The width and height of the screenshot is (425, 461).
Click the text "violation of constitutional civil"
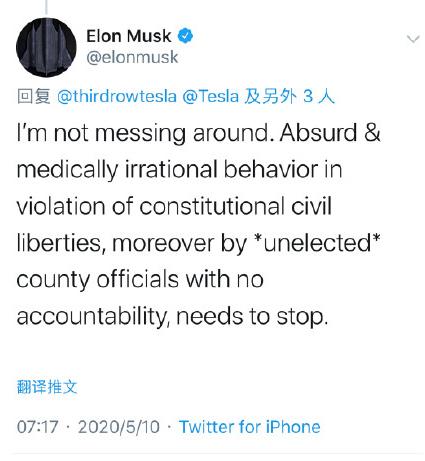pos(174,206)
